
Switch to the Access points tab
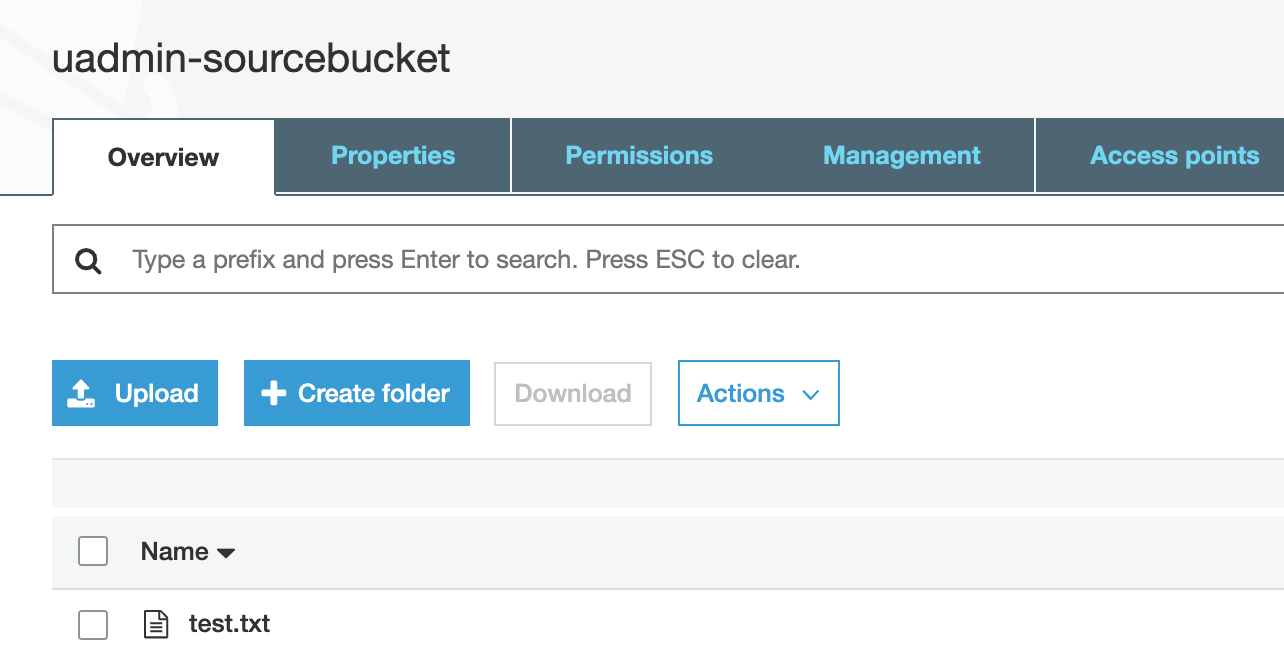(1172, 156)
